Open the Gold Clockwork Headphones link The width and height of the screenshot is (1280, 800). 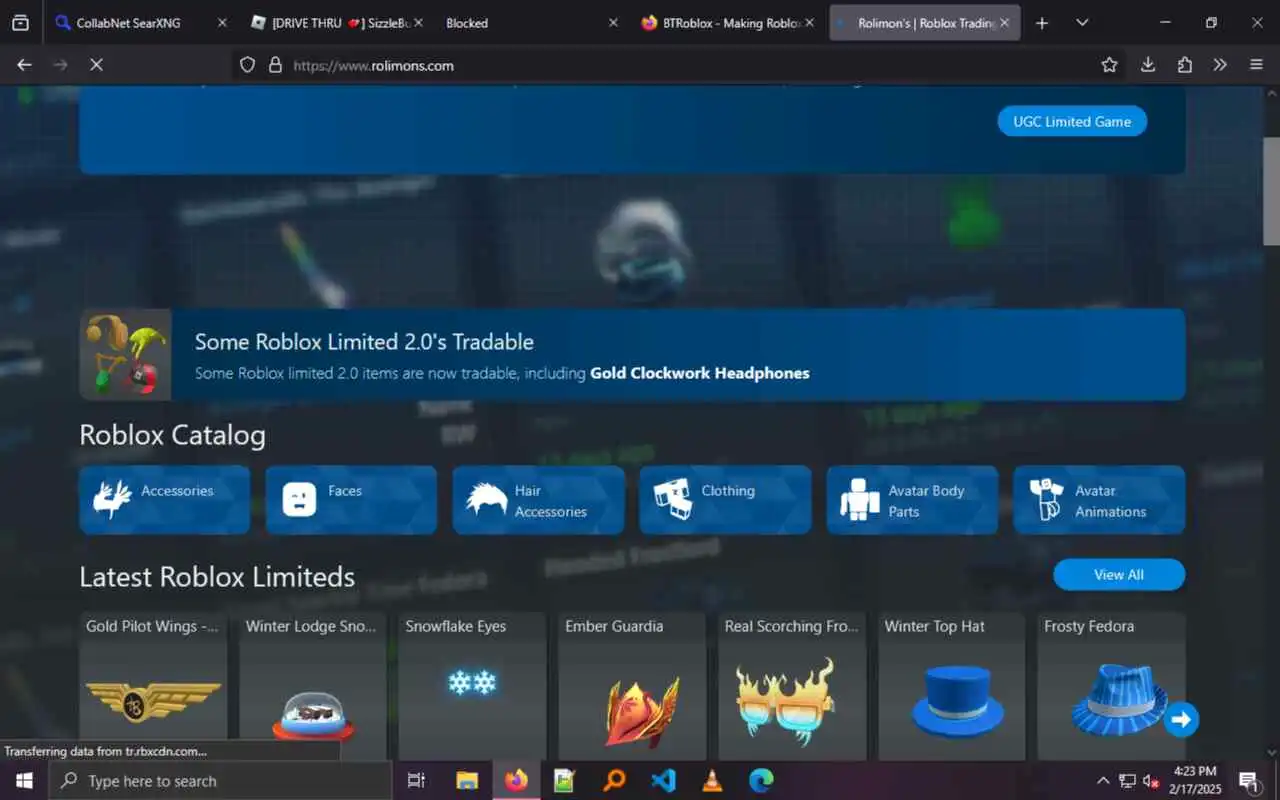coord(700,373)
